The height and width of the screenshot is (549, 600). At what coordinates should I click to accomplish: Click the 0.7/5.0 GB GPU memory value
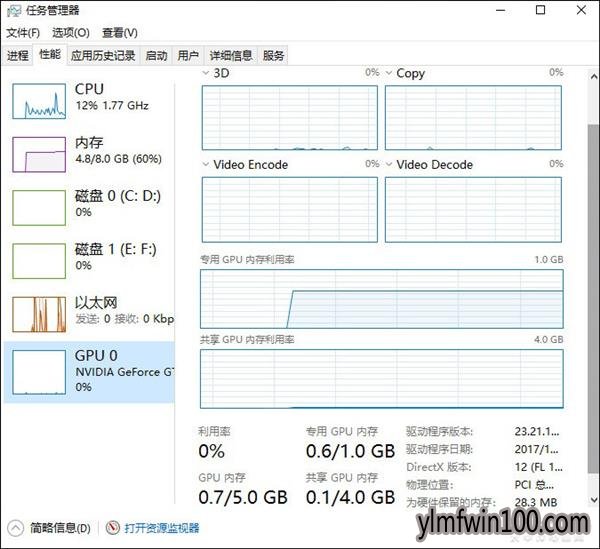tap(243, 497)
